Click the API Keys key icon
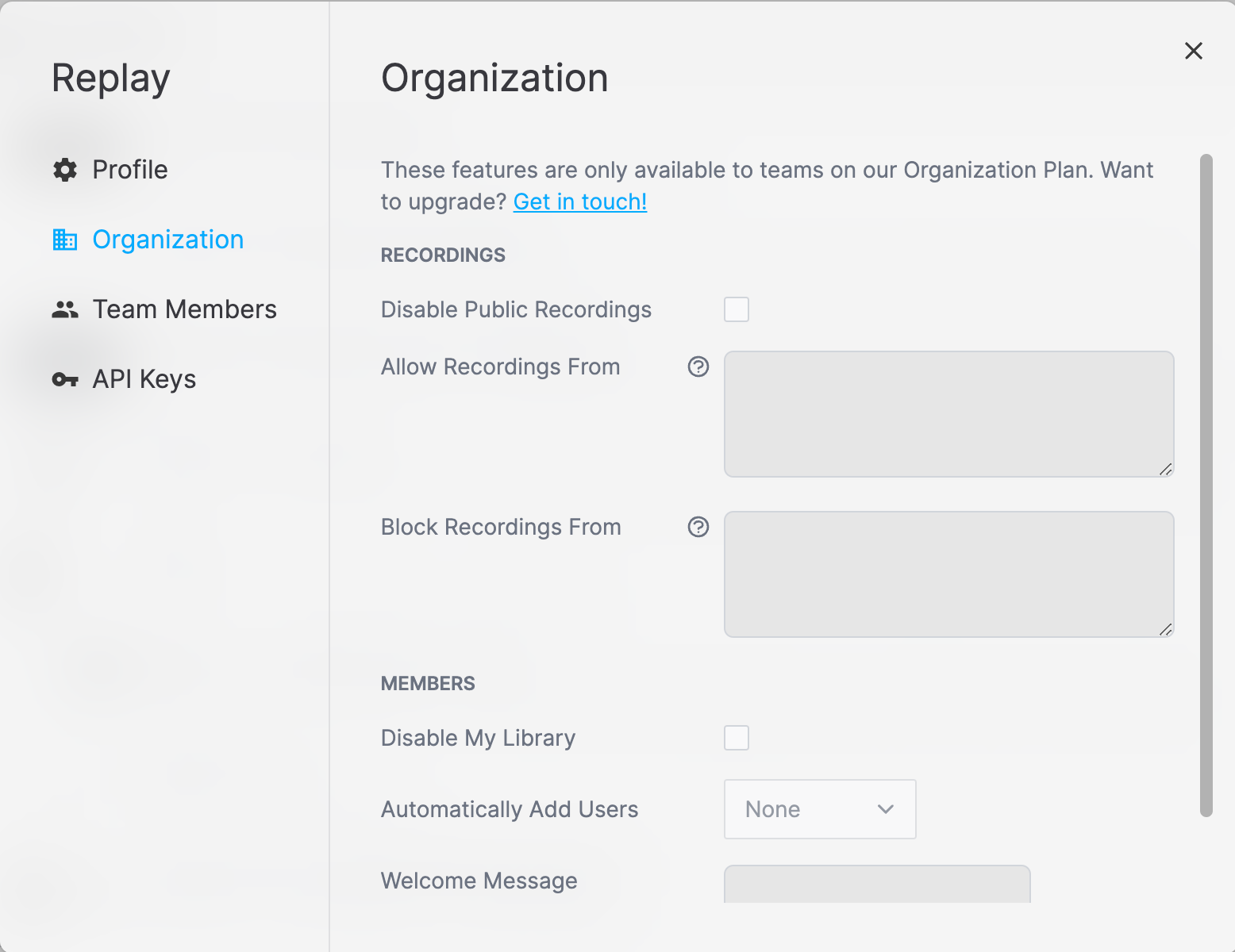1235x952 pixels. tap(65, 379)
